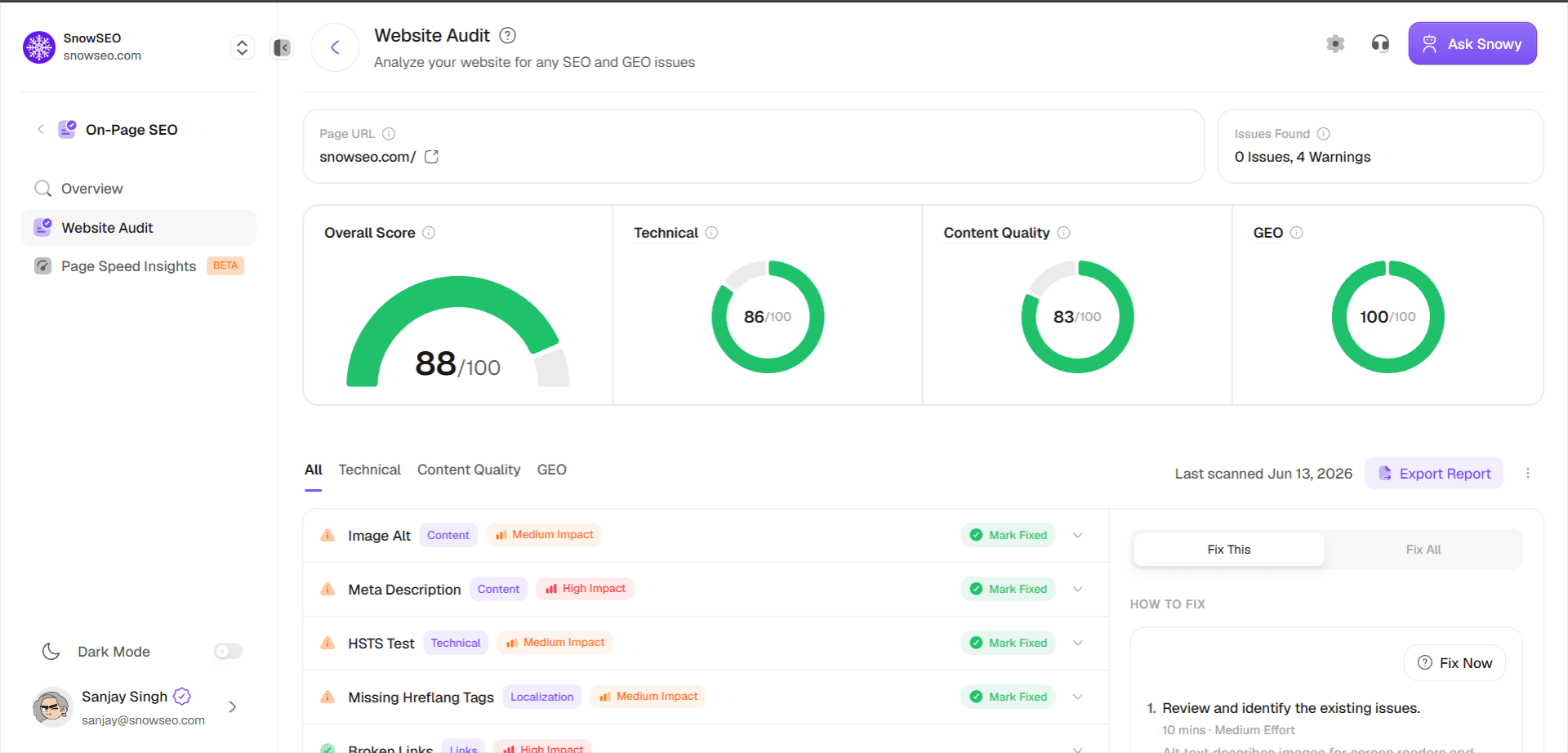This screenshot has height=753, width=1568.
Task: Open the three-dot more options menu
Action: click(x=1528, y=474)
